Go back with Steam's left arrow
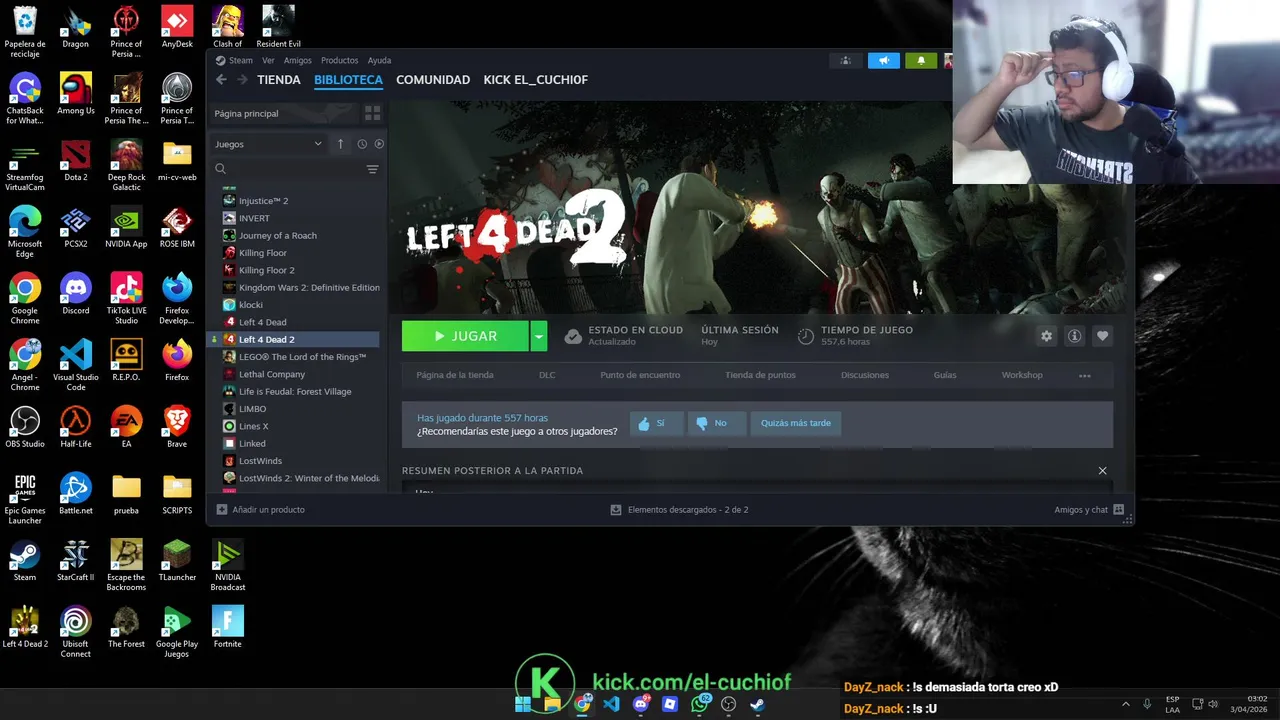The height and width of the screenshot is (720, 1280). tap(221, 80)
